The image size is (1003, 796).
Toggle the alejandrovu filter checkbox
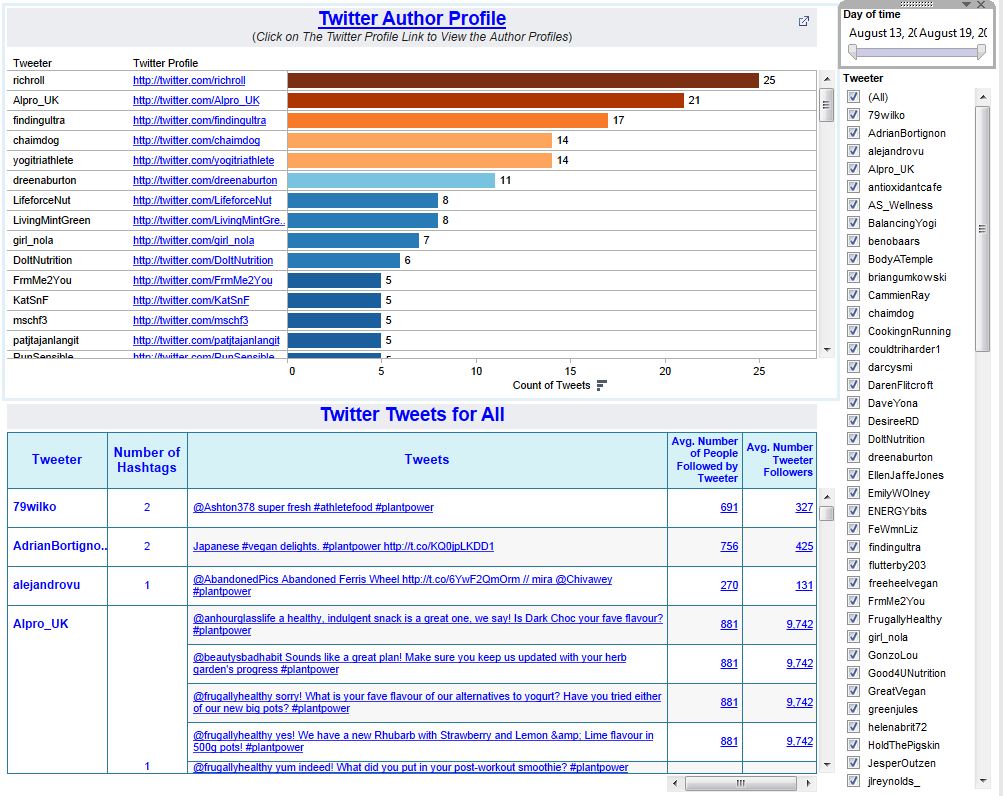853,150
